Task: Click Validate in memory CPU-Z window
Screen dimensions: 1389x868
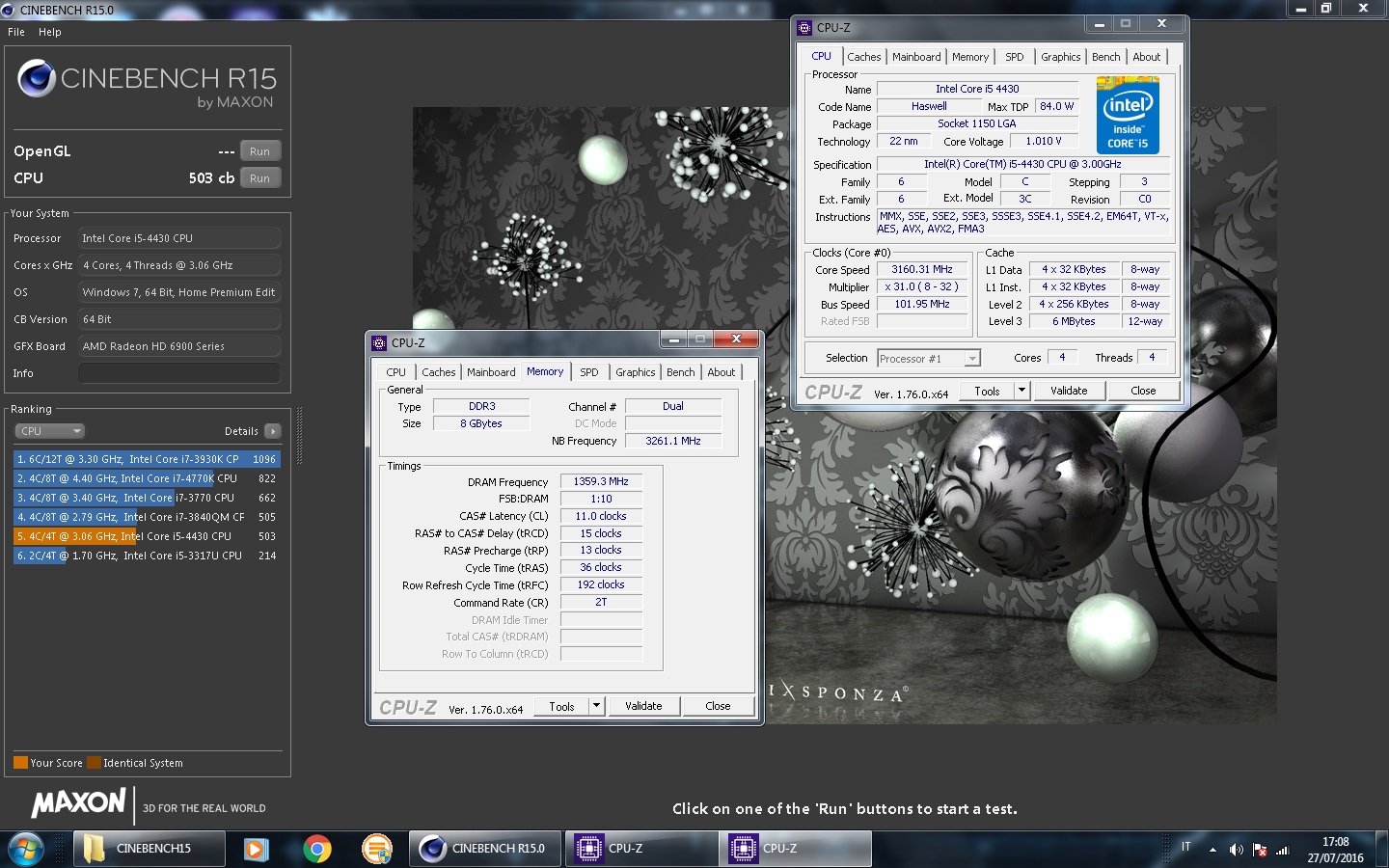Action: [643, 707]
